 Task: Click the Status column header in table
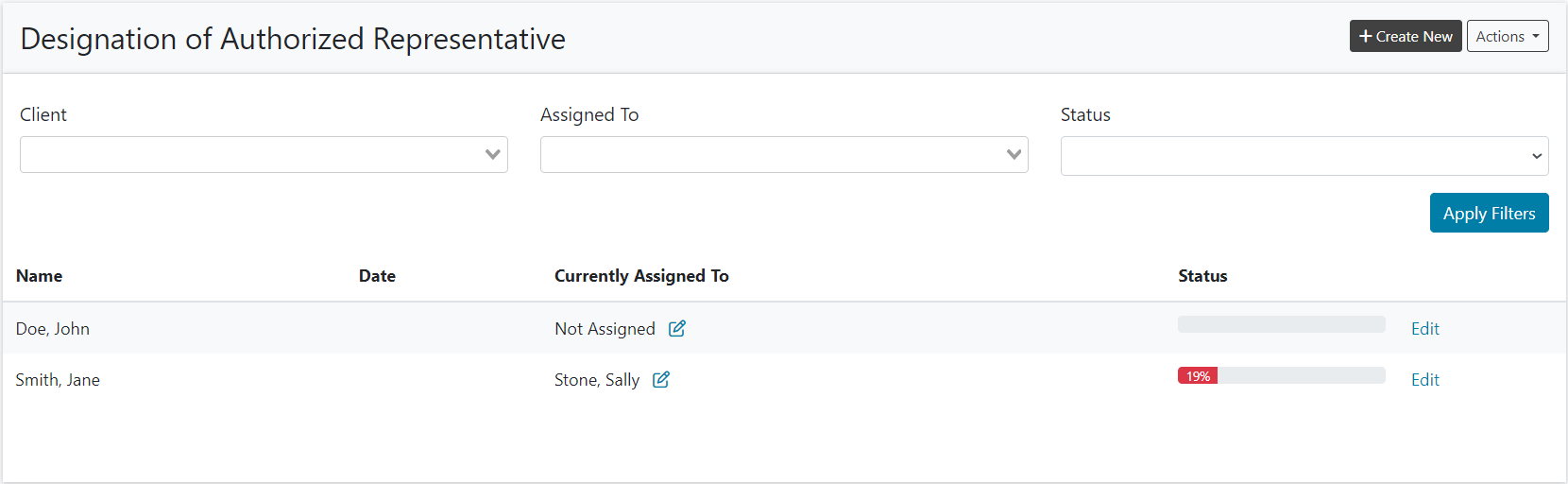pos(1202,276)
